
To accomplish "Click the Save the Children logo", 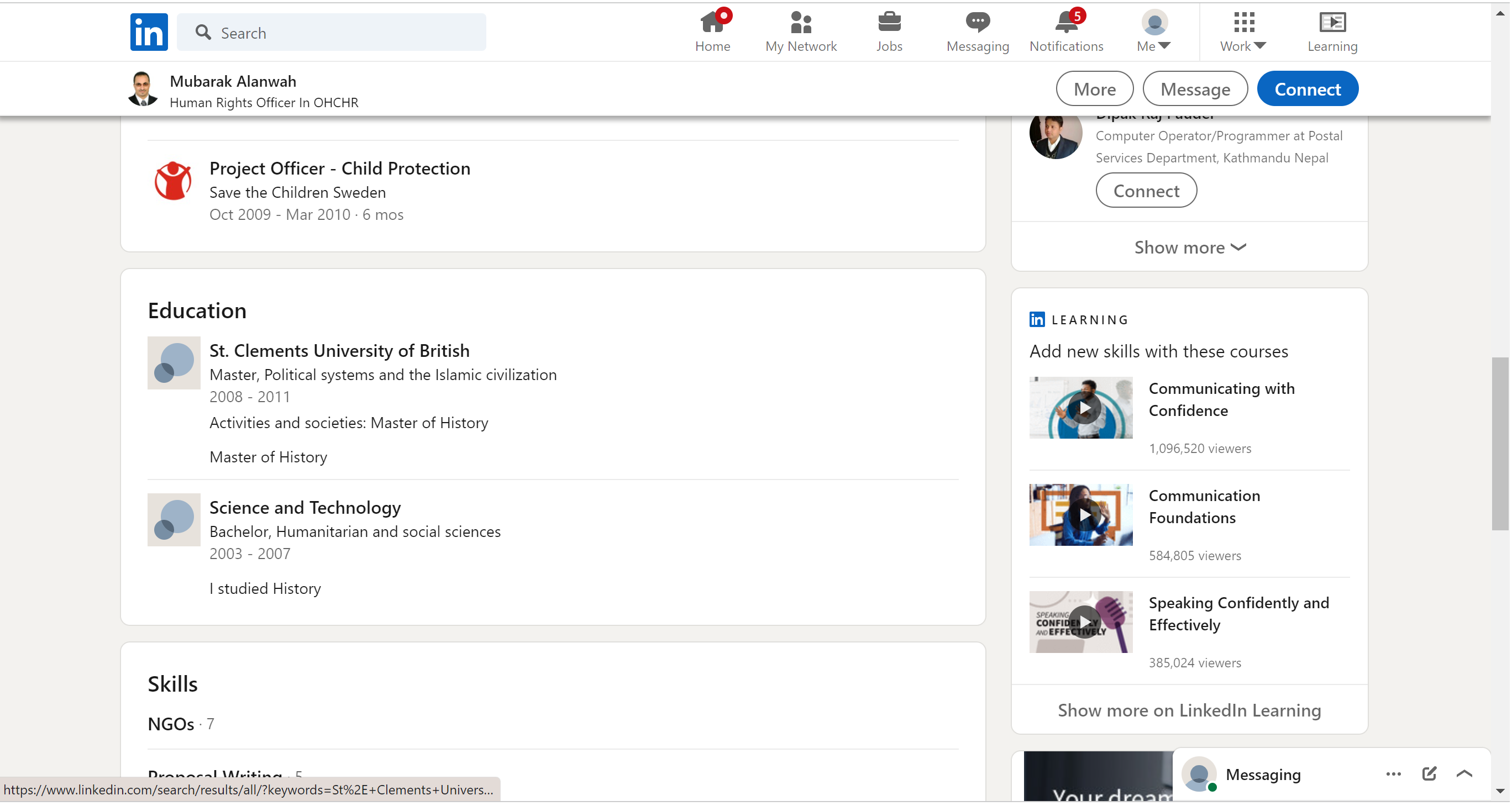I will tap(172, 181).
